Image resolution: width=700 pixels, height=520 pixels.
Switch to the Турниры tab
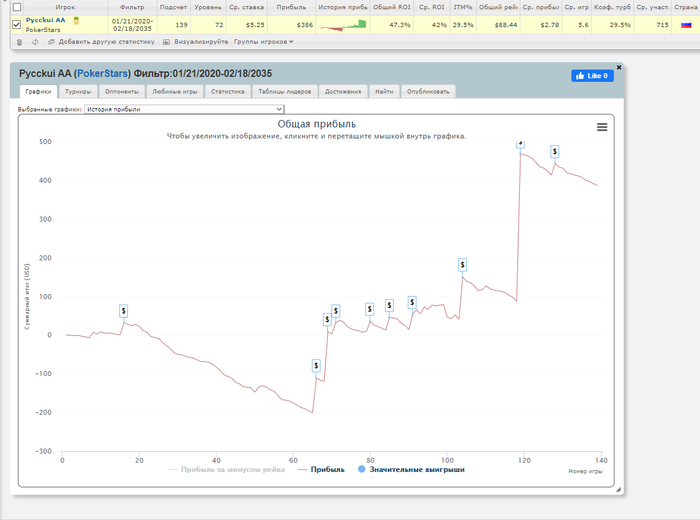[x=78, y=92]
